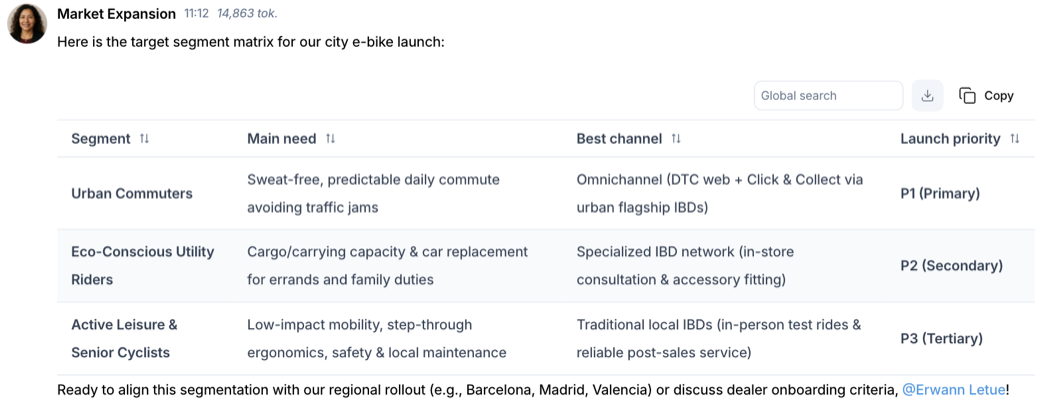The image size is (1040, 406).
Task: Click the Specialized IBD network cell
Action: point(685,265)
